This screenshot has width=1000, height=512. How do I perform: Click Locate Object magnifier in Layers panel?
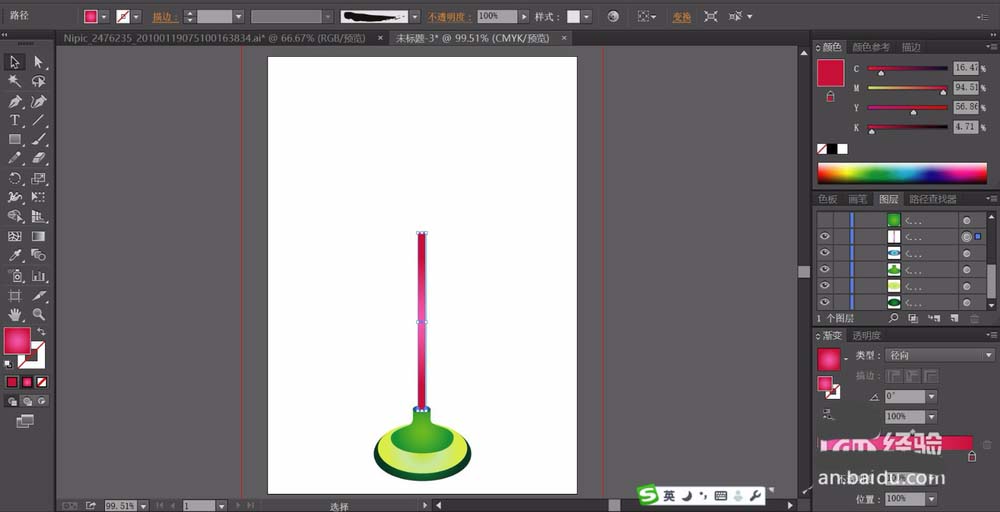click(893, 318)
